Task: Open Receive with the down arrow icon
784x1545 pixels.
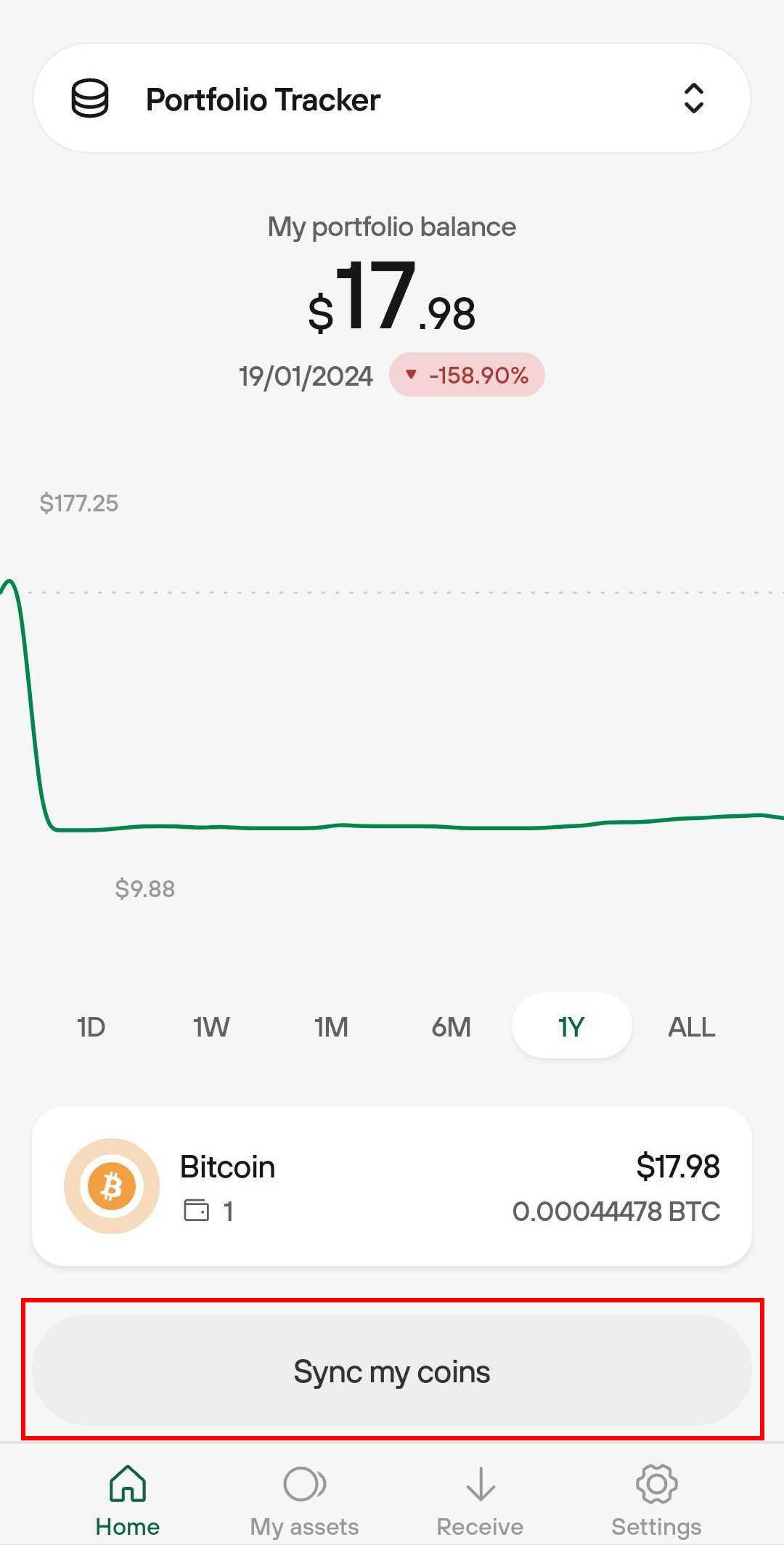Action: [481, 1483]
